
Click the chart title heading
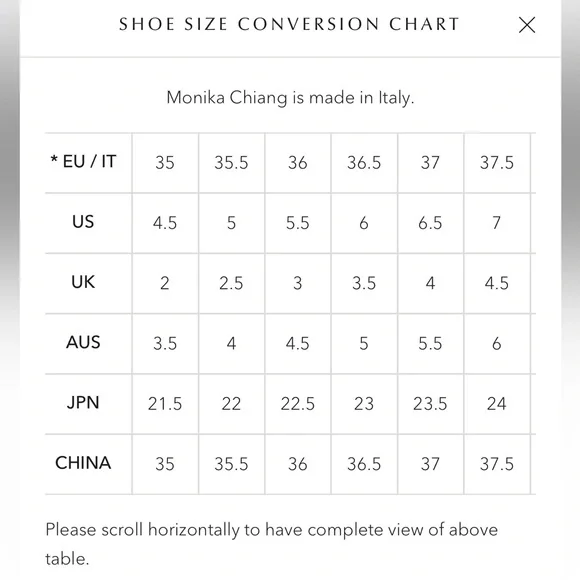(x=289, y=24)
